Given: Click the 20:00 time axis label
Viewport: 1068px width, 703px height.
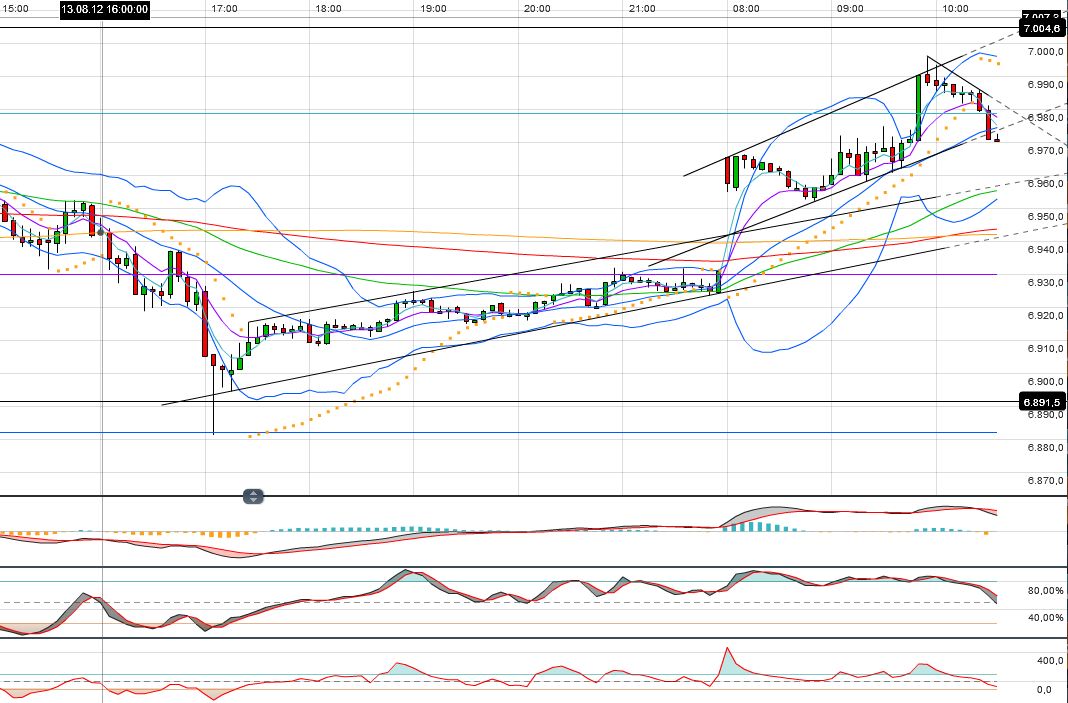Looking at the screenshot, I should pos(537,9).
